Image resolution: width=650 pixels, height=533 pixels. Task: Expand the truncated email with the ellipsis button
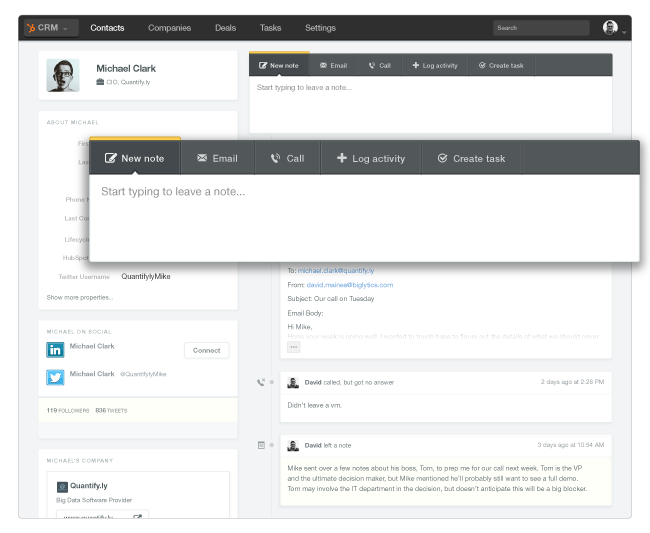[x=294, y=347]
